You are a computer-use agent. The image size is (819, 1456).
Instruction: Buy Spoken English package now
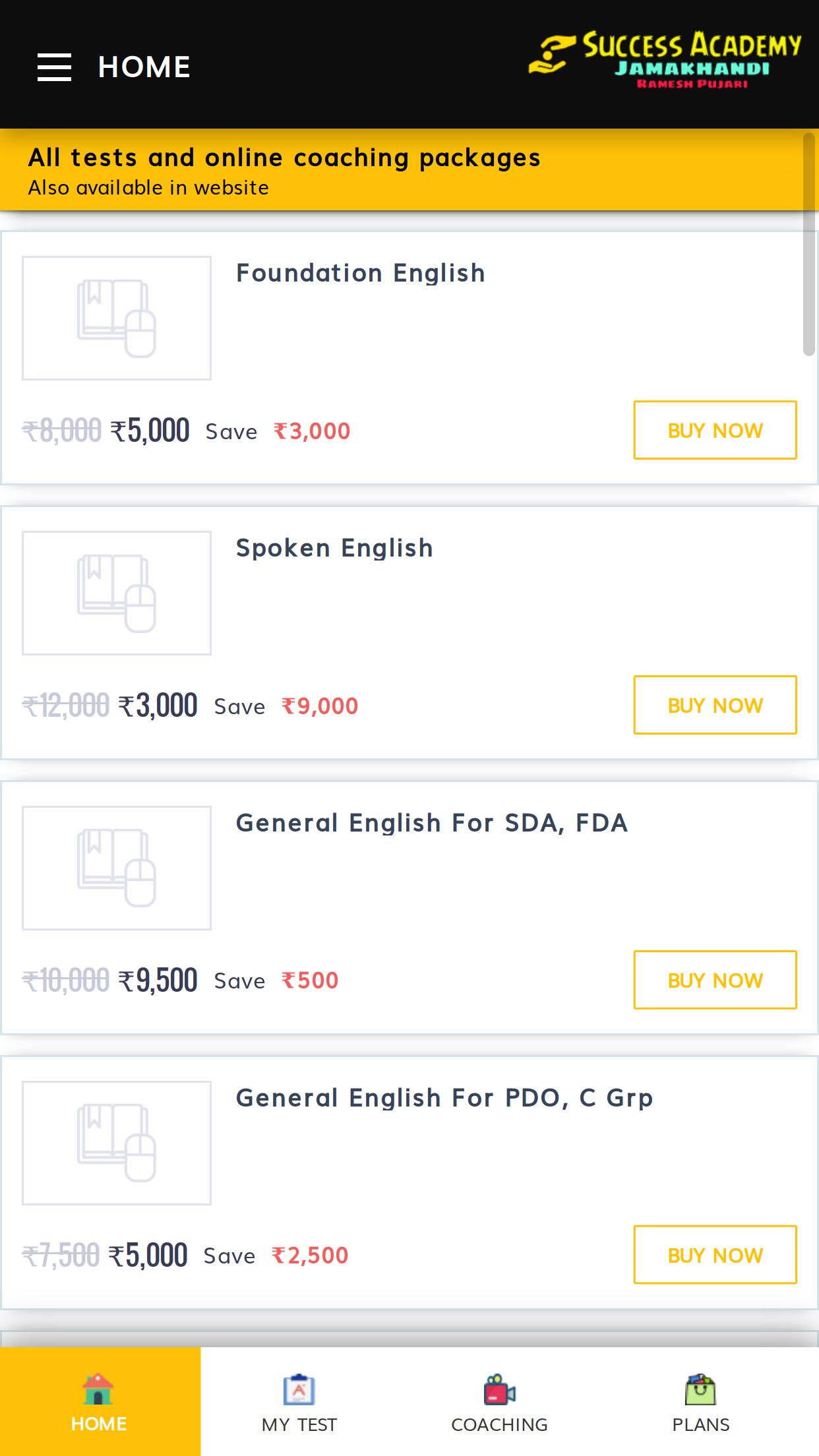pyautogui.click(x=715, y=705)
